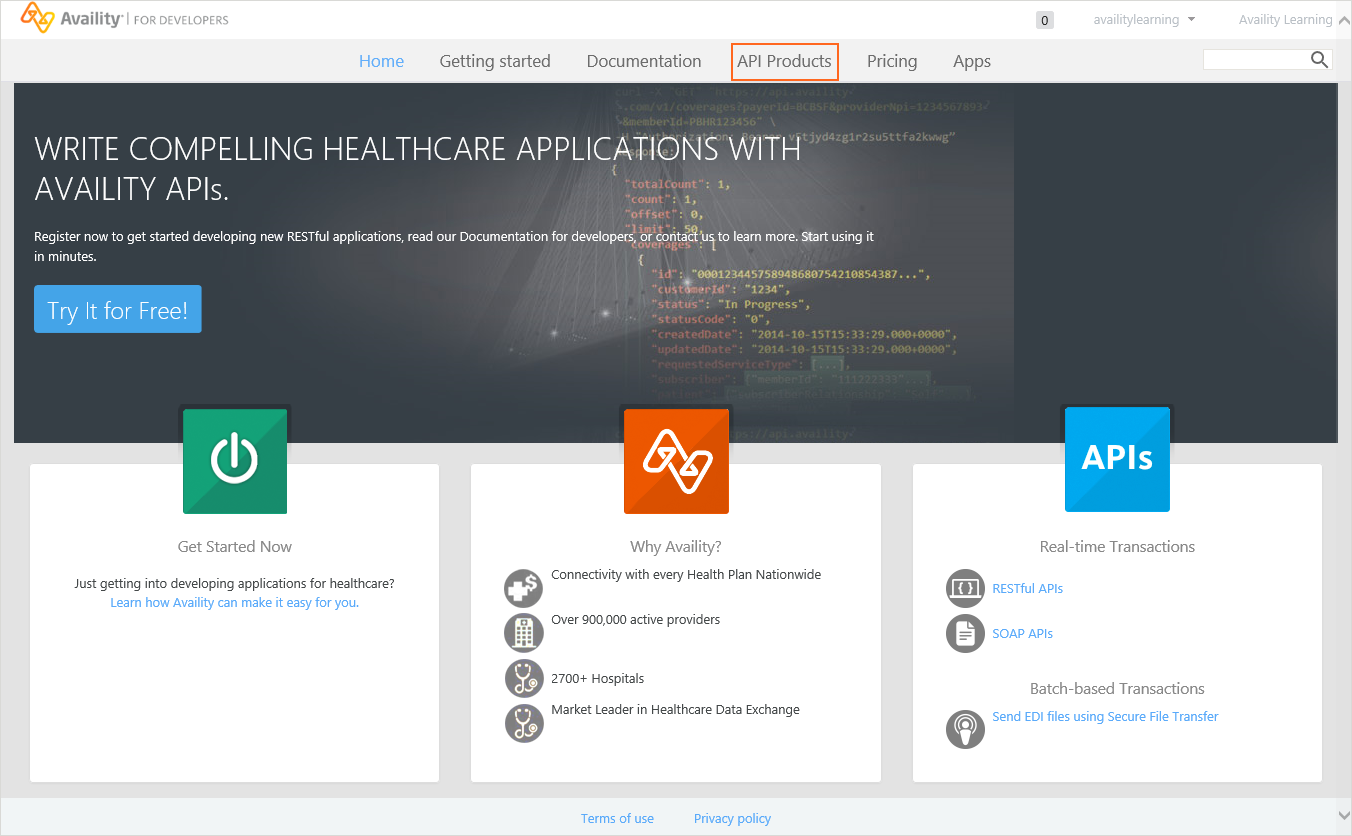Click the Get Started Now heading
Image resolution: width=1352 pixels, height=836 pixels.
(235, 546)
